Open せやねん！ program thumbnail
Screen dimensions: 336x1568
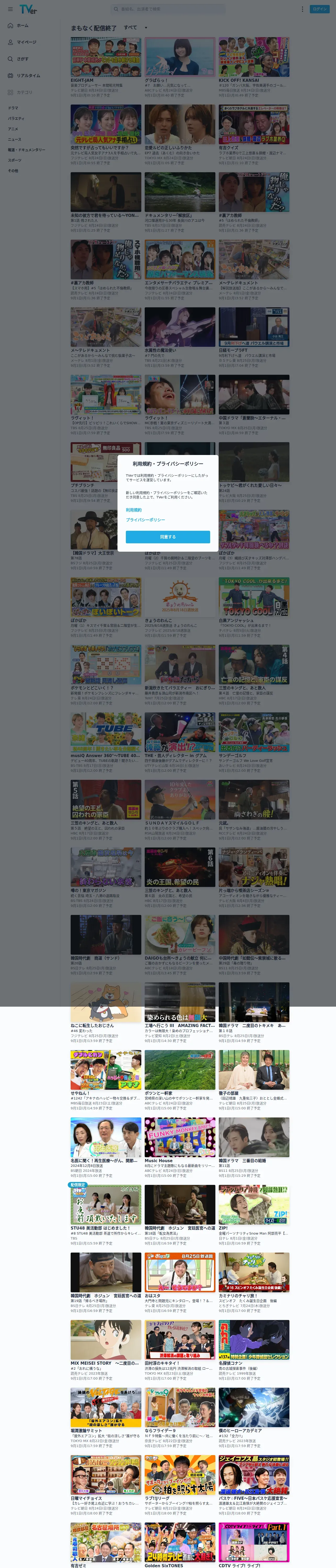pos(105,1070)
